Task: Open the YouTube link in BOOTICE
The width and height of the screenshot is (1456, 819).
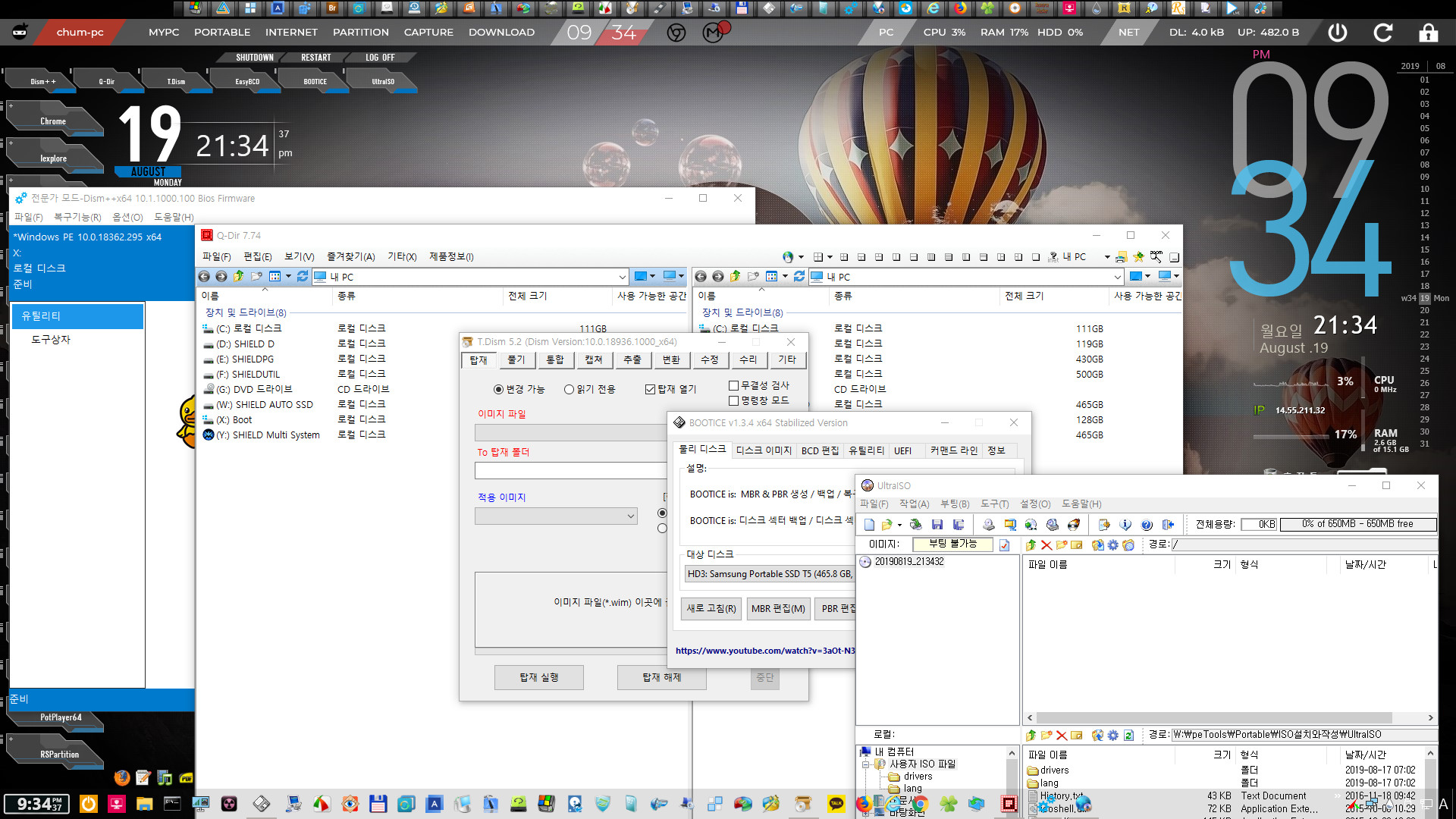Action: (765, 651)
